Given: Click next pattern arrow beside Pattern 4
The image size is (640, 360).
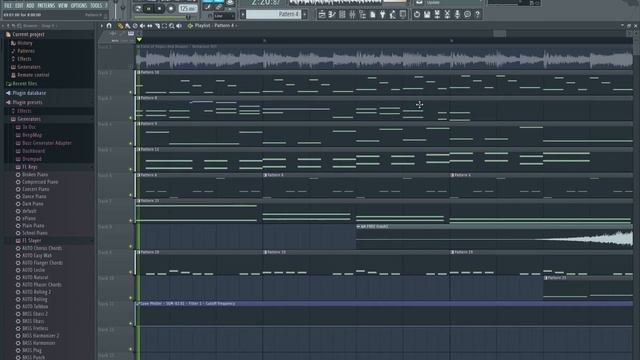Looking at the screenshot, I should click(305, 14).
